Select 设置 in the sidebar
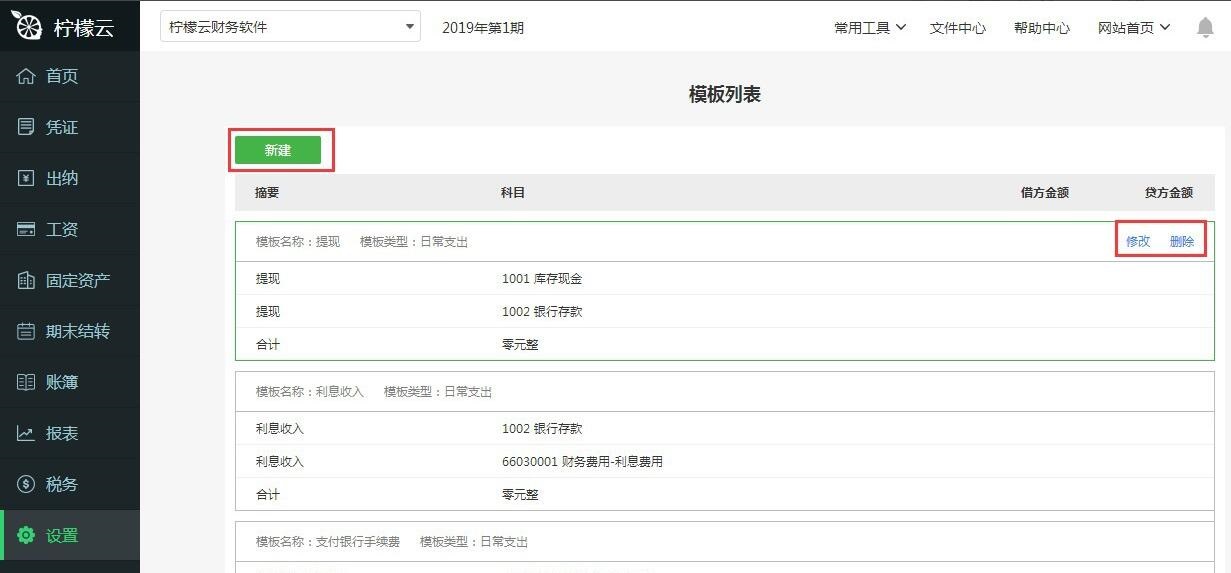Viewport: 1231px width, 573px height. tap(70, 535)
